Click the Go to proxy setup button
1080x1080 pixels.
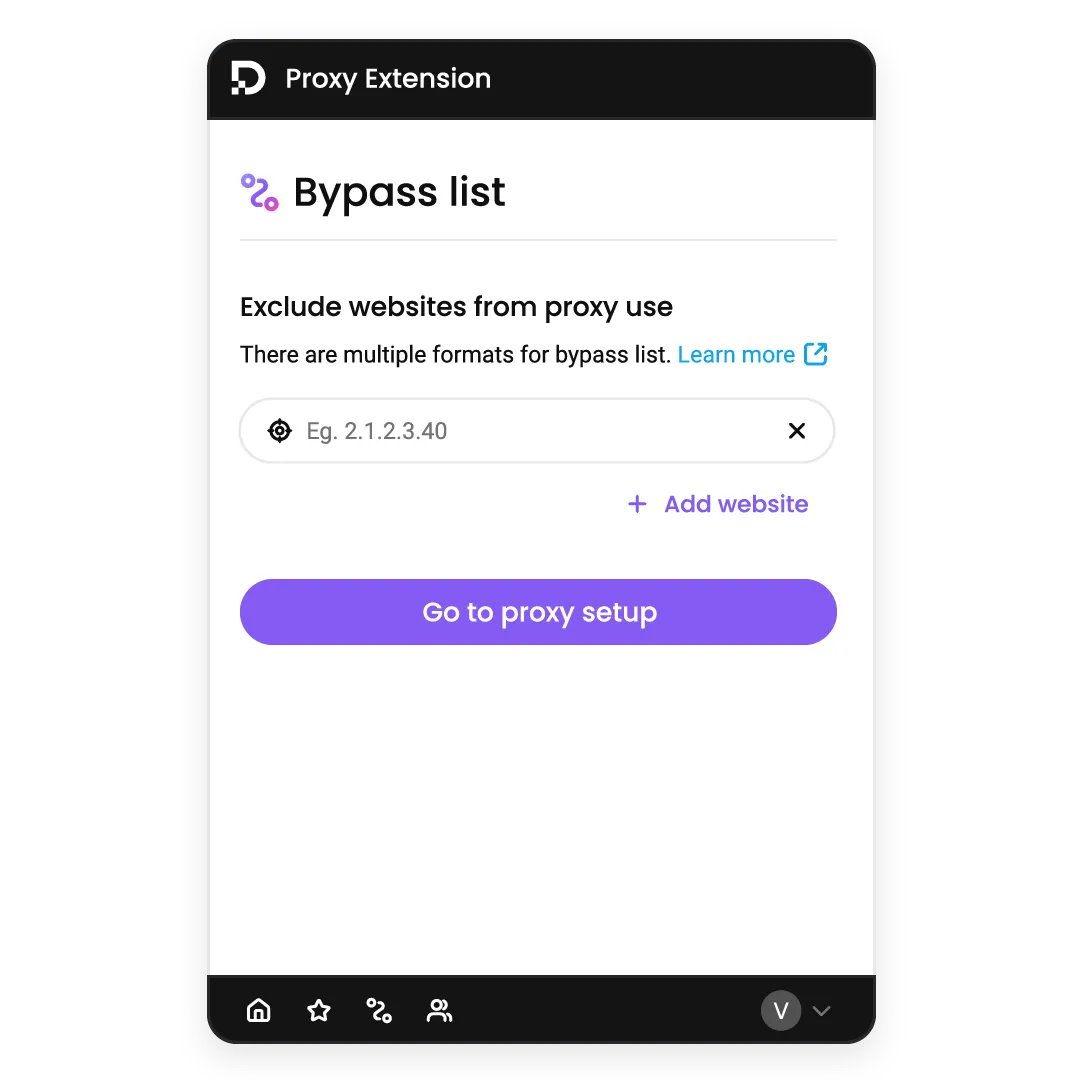538,612
